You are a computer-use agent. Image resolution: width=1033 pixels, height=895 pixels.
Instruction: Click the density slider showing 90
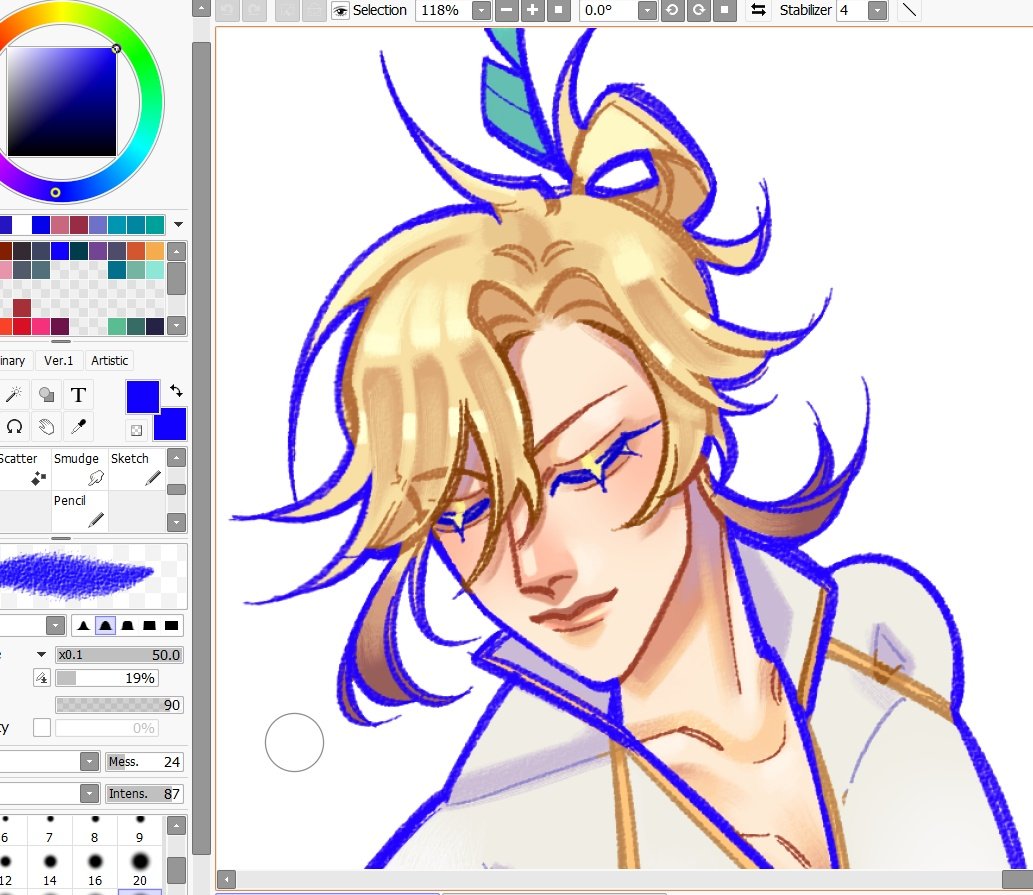point(119,705)
